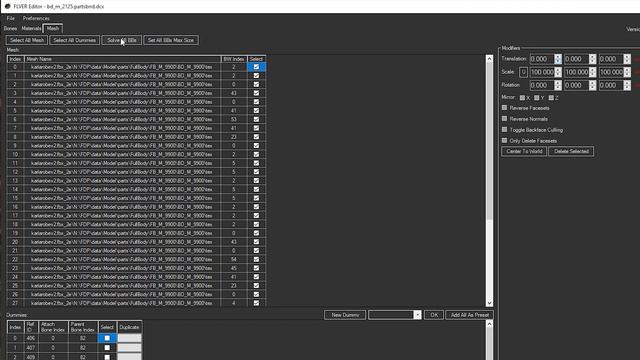This screenshot has width=640, height=360.
Task: Click the OK button beside dummy dropdown
Action: pyautogui.click(x=434, y=315)
